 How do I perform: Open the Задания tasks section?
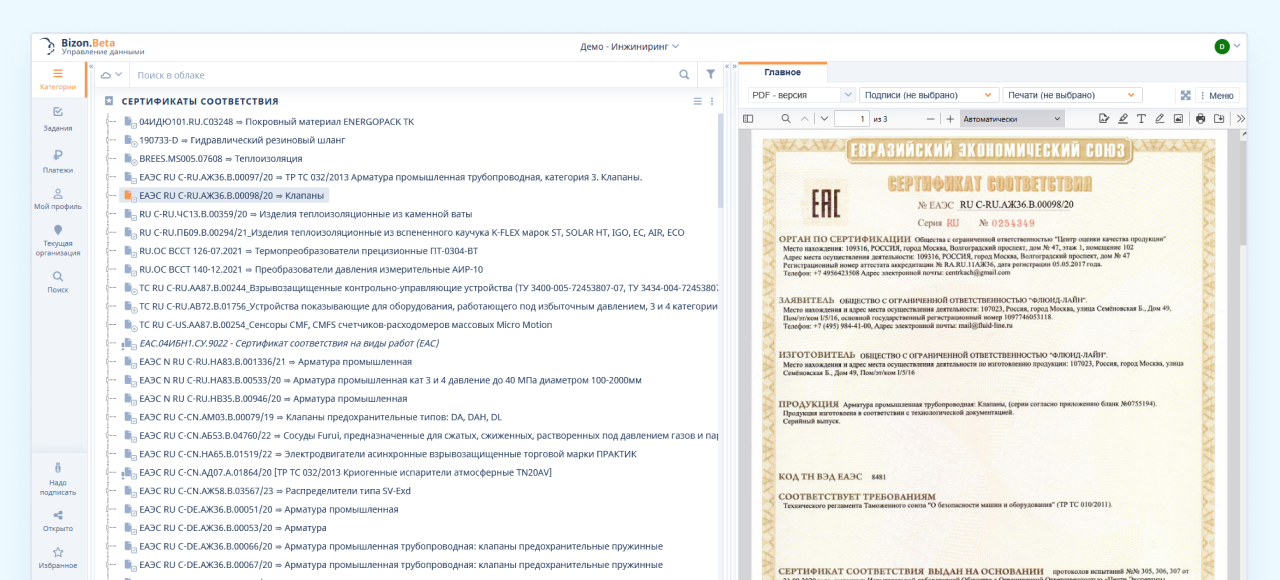click(x=57, y=119)
